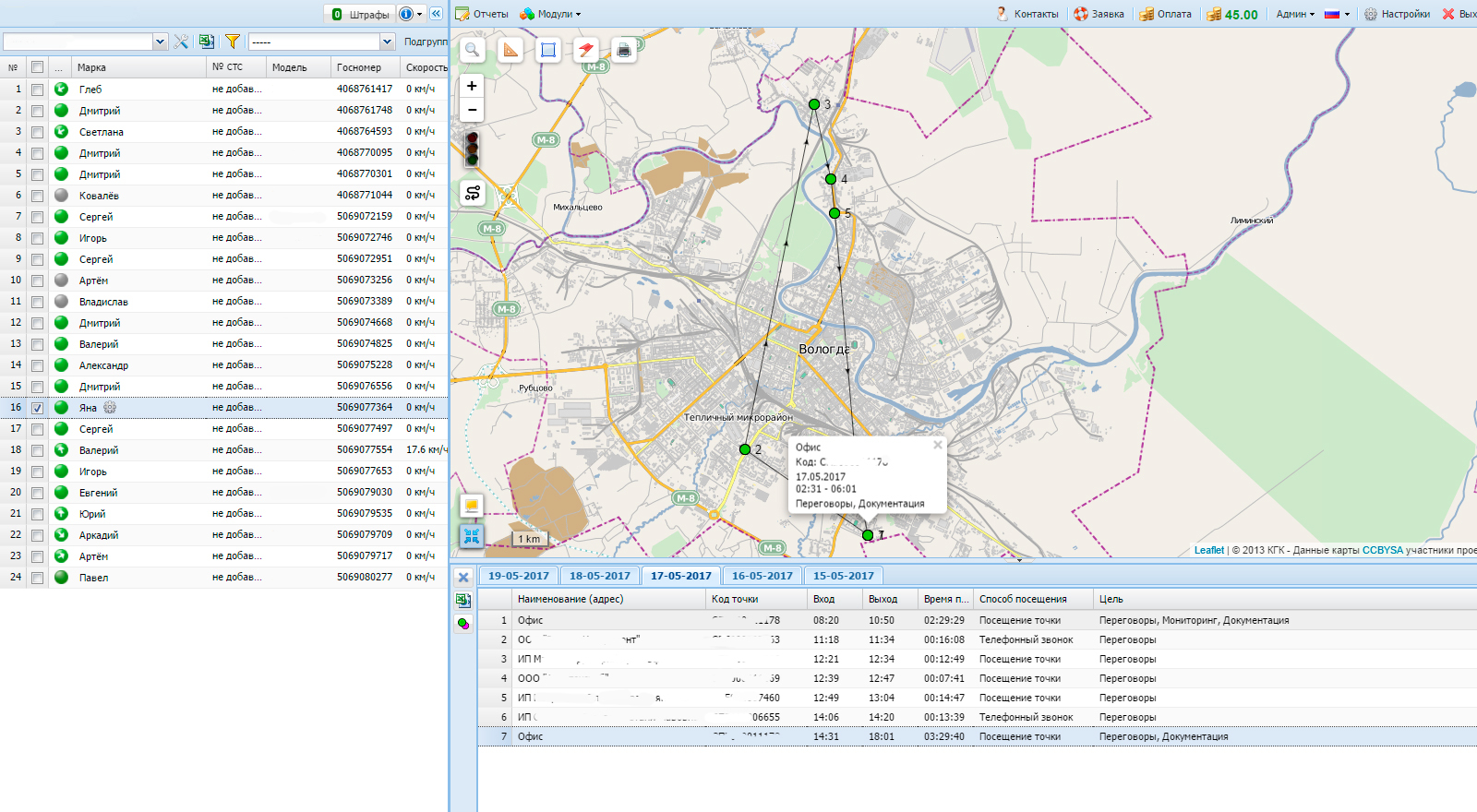
Task: Sort by the Марка column header
Action: click(x=138, y=67)
